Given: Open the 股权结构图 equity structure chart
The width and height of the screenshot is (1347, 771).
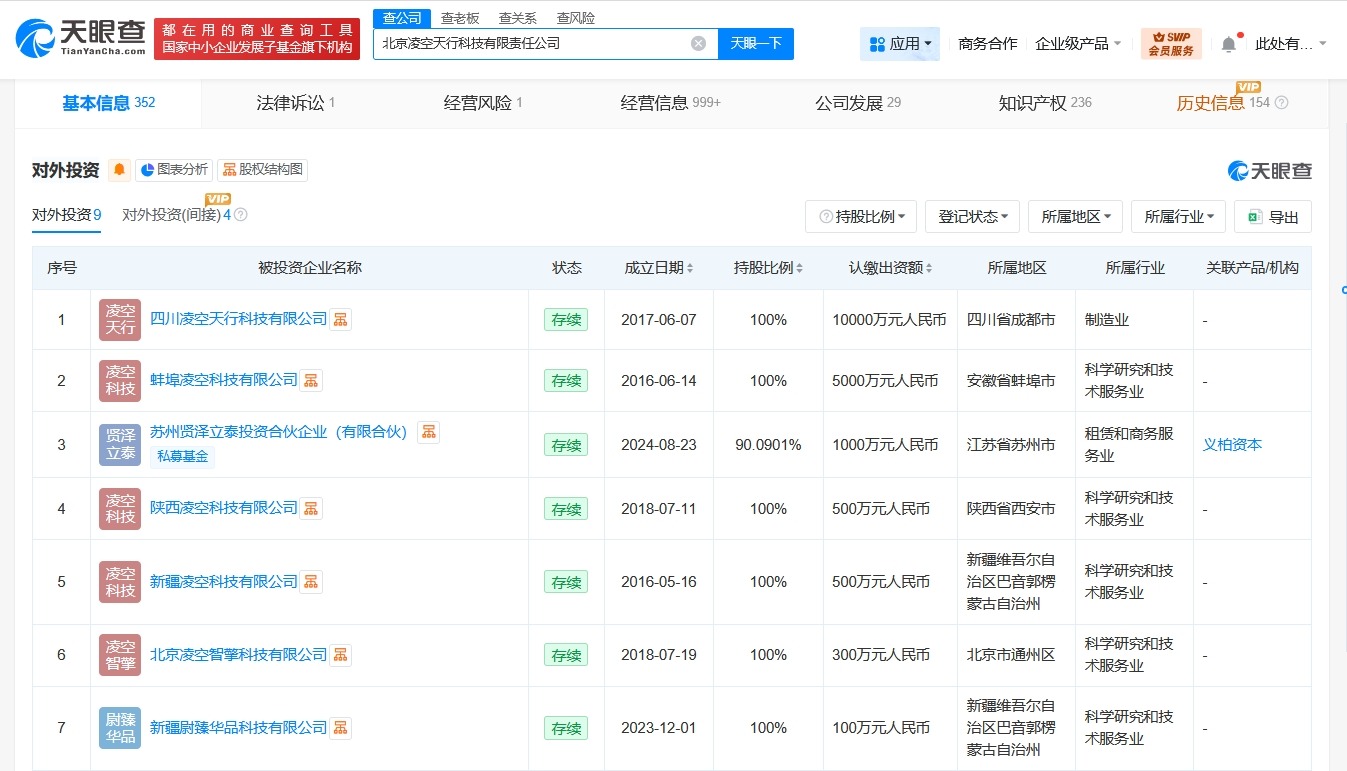Looking at the screenshot, I should (262, 169).
